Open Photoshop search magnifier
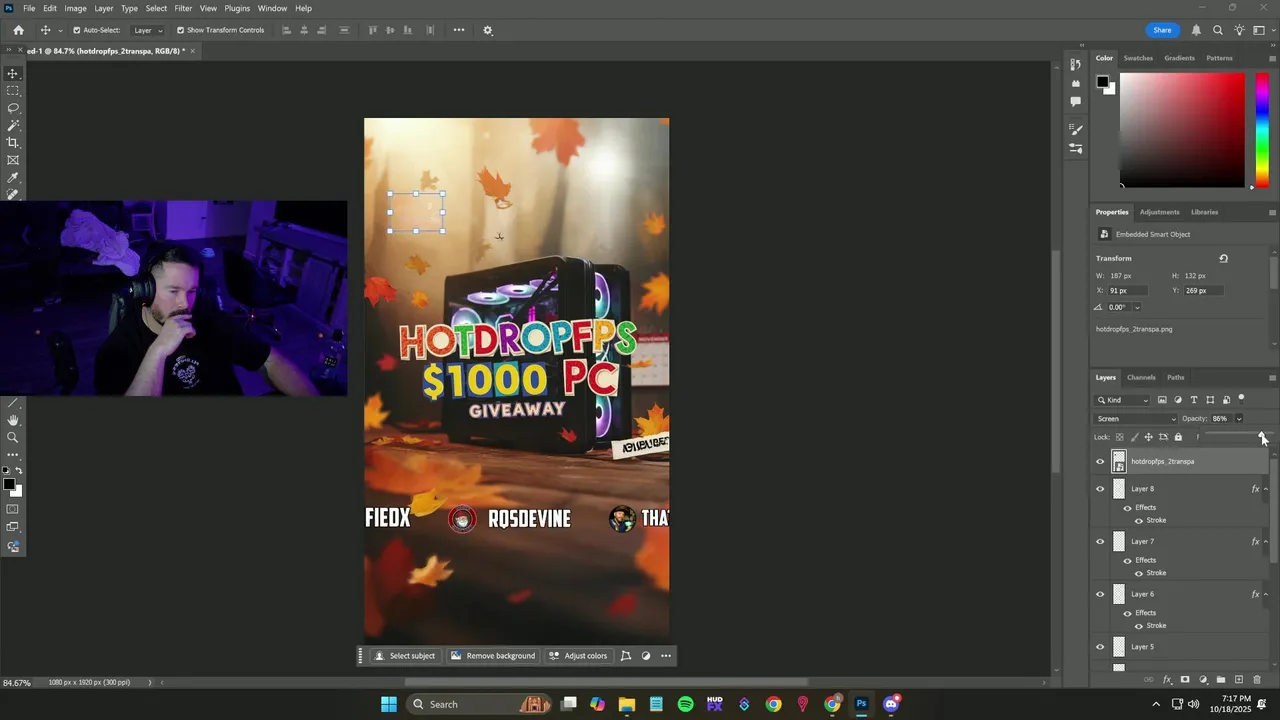 pyautogui.click(x=1218, y=30)
